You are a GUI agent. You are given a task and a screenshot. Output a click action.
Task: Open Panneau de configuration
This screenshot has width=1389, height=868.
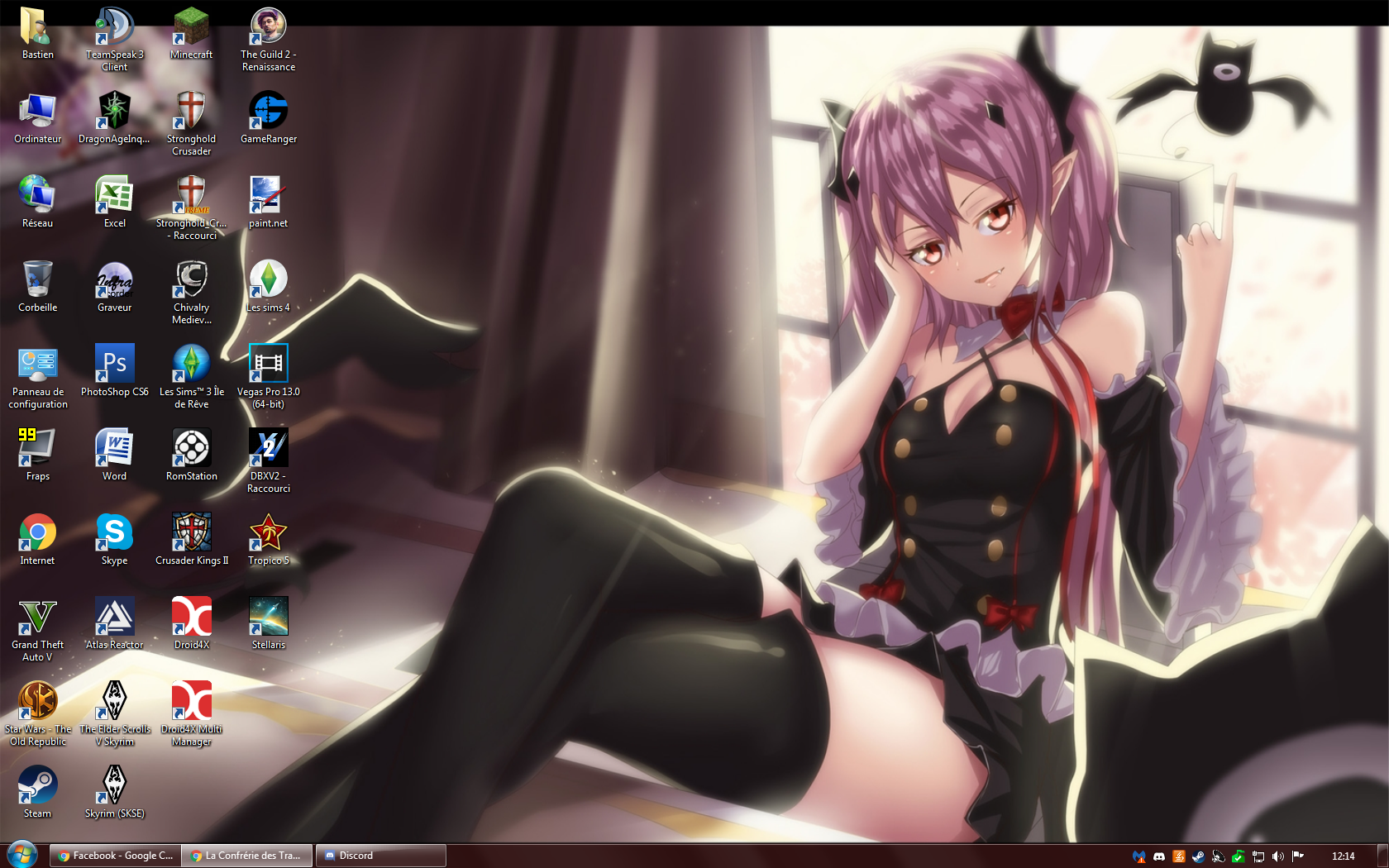pos(37,376)
